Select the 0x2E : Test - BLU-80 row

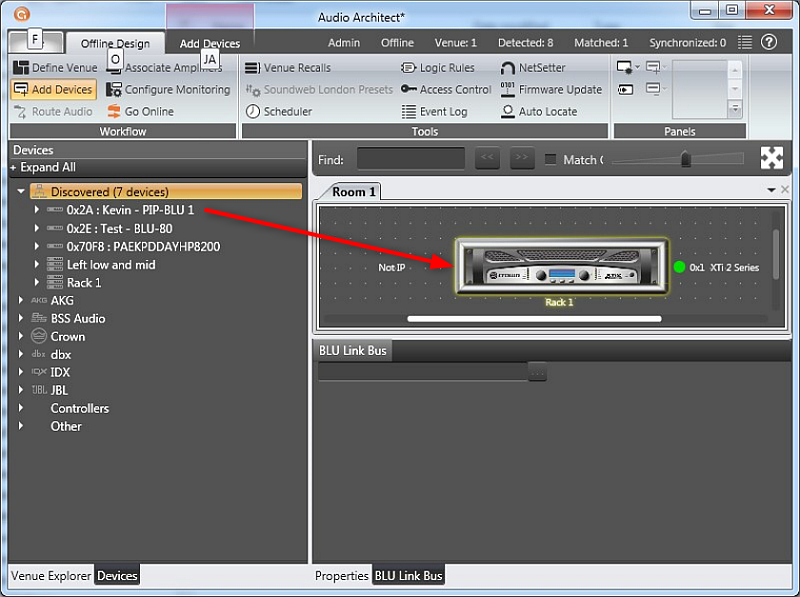[x=119, y=229]
